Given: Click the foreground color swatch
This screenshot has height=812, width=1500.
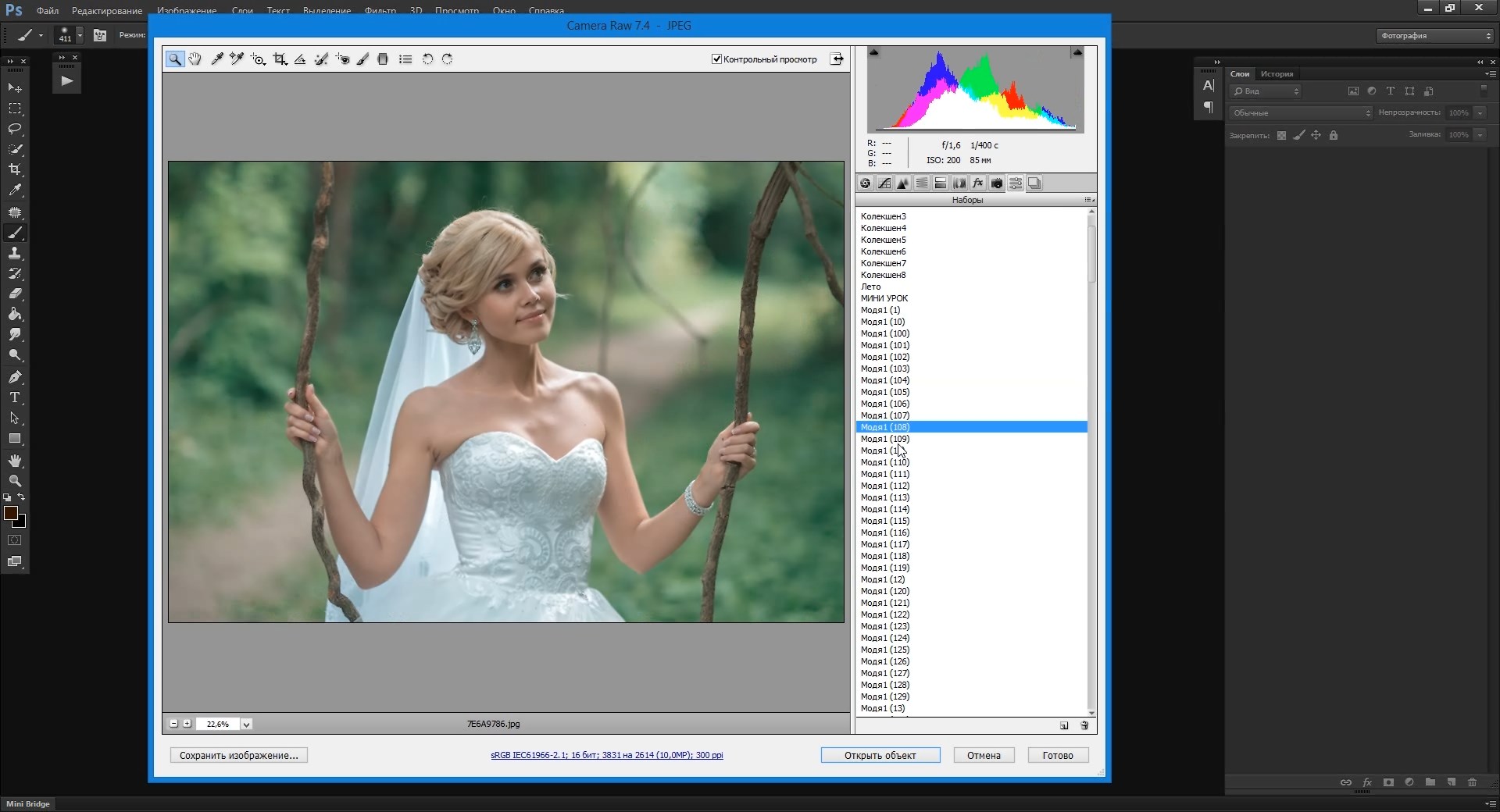Looking at the screenshot, I should coord(10,513).
